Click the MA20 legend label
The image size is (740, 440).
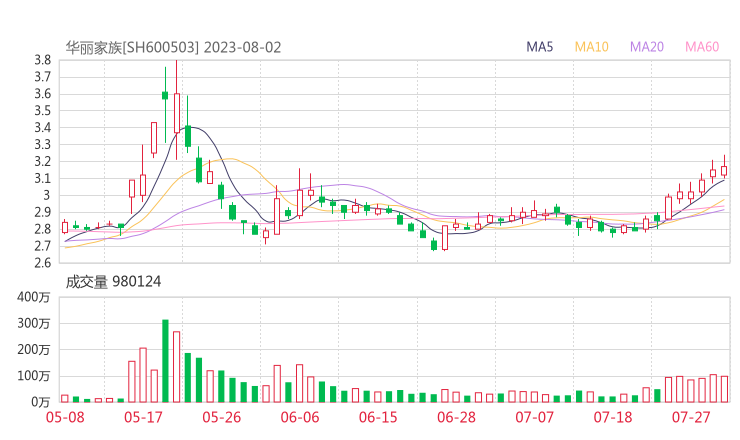(x=647, y=47)
